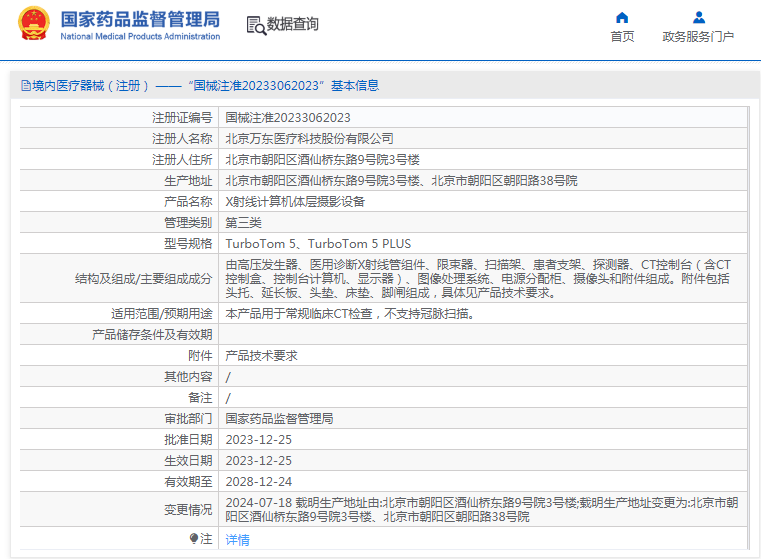This screenshot has height=559, width=761.
Task: Click intended use text 本产品用于常规临床CT检查
Action: click(x=349, y=314)
